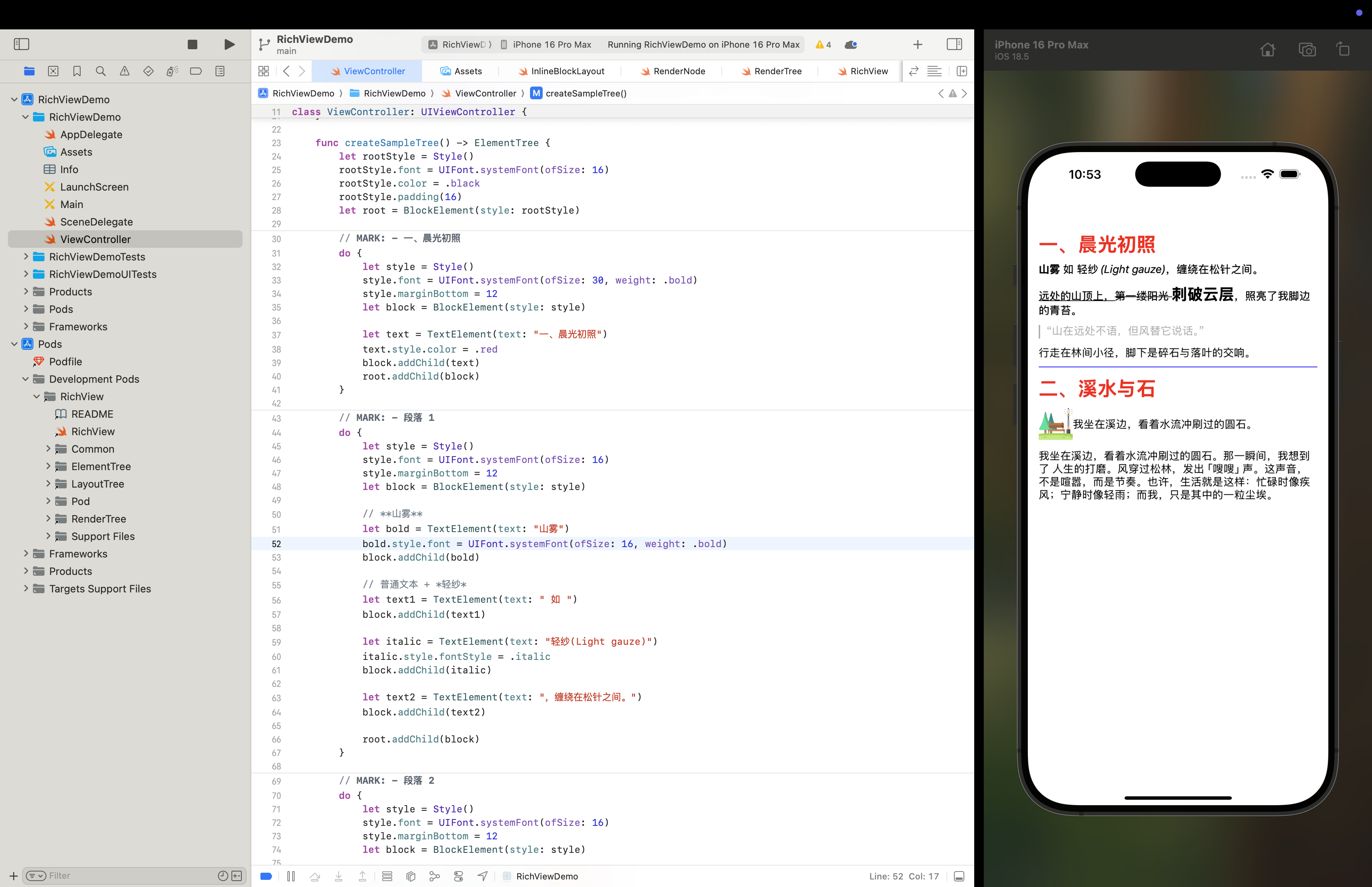The image size is (1372, 887).
Task: Open the Find navigator magnifier icon
Action: pyautogui.click(x=101, y=71)
